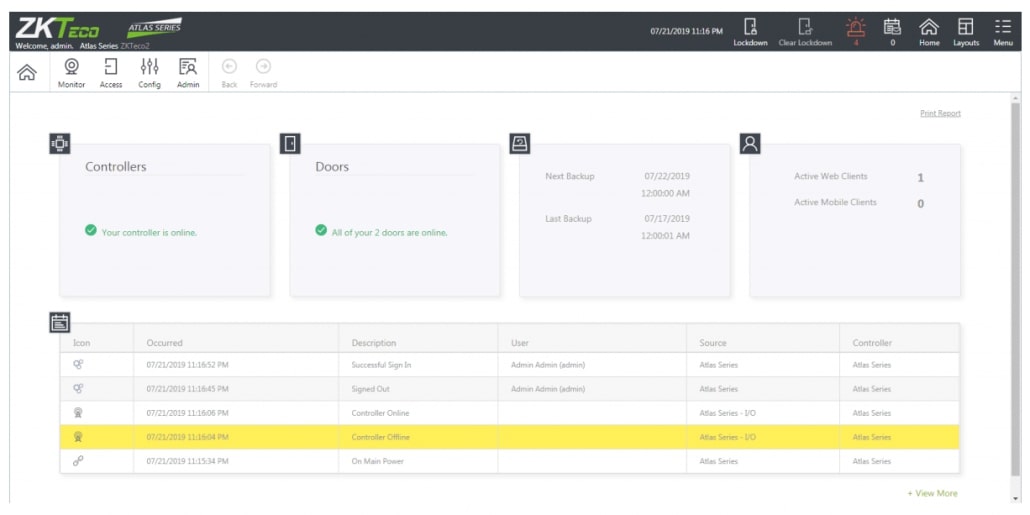Click the Print Report link
The height and width of the screenshot is (515, 1030).
click(940, 114)
